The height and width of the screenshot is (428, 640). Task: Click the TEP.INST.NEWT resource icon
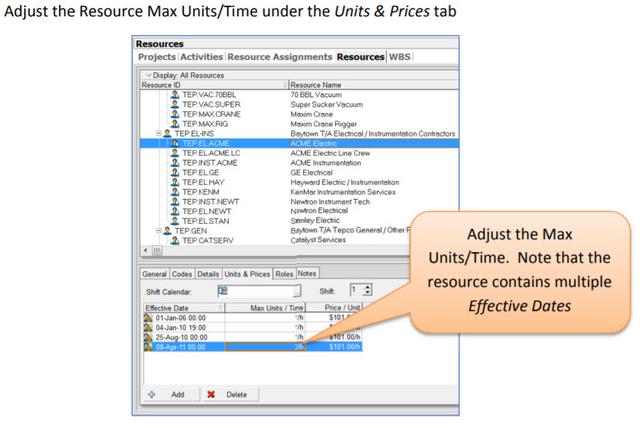175,202
